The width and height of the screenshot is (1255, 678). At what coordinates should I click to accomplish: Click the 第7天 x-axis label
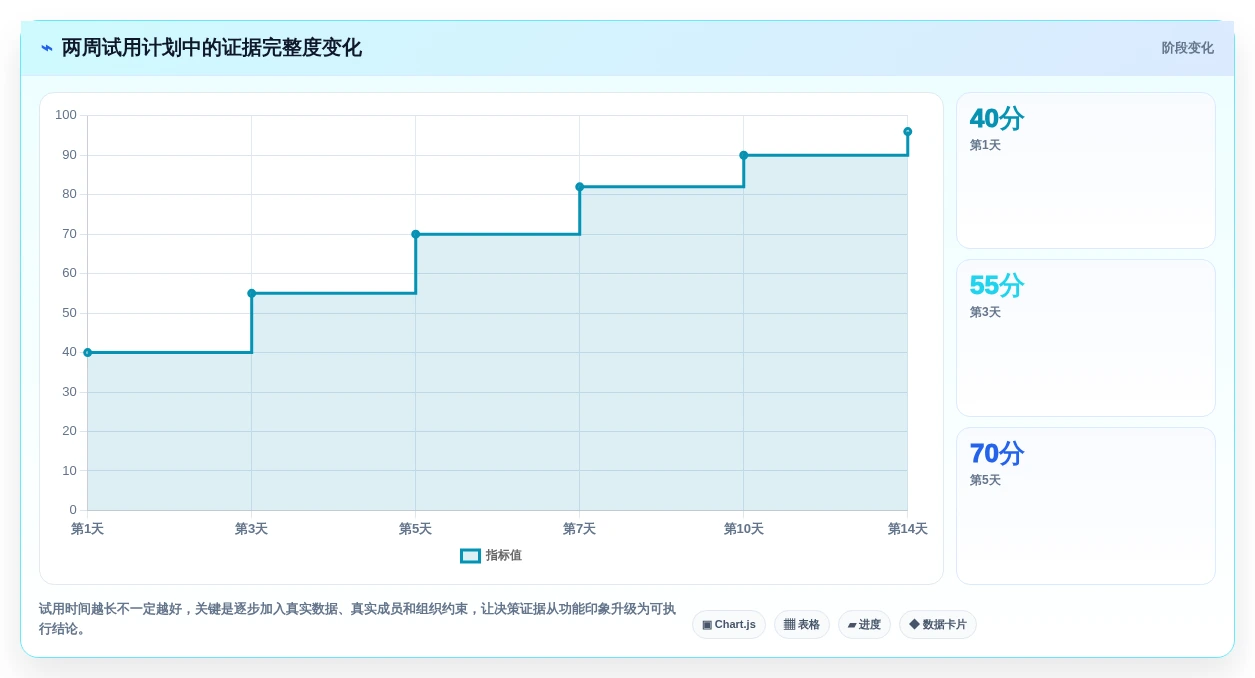pyautogui.click(x=580, y=529)
